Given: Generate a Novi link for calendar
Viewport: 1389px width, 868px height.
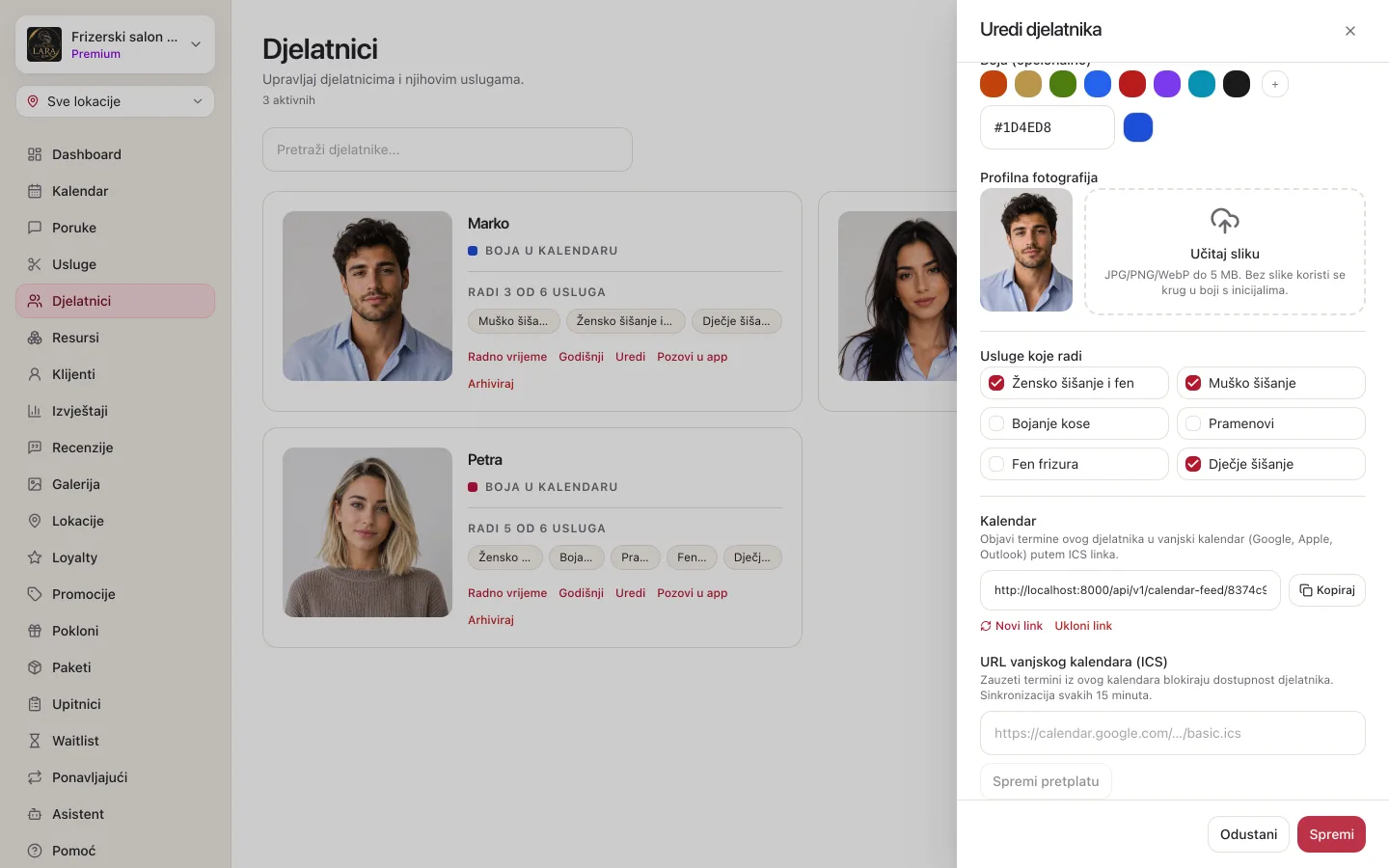Looking at the screenshot, I should pyautogui.click(x=1012, y=626).
